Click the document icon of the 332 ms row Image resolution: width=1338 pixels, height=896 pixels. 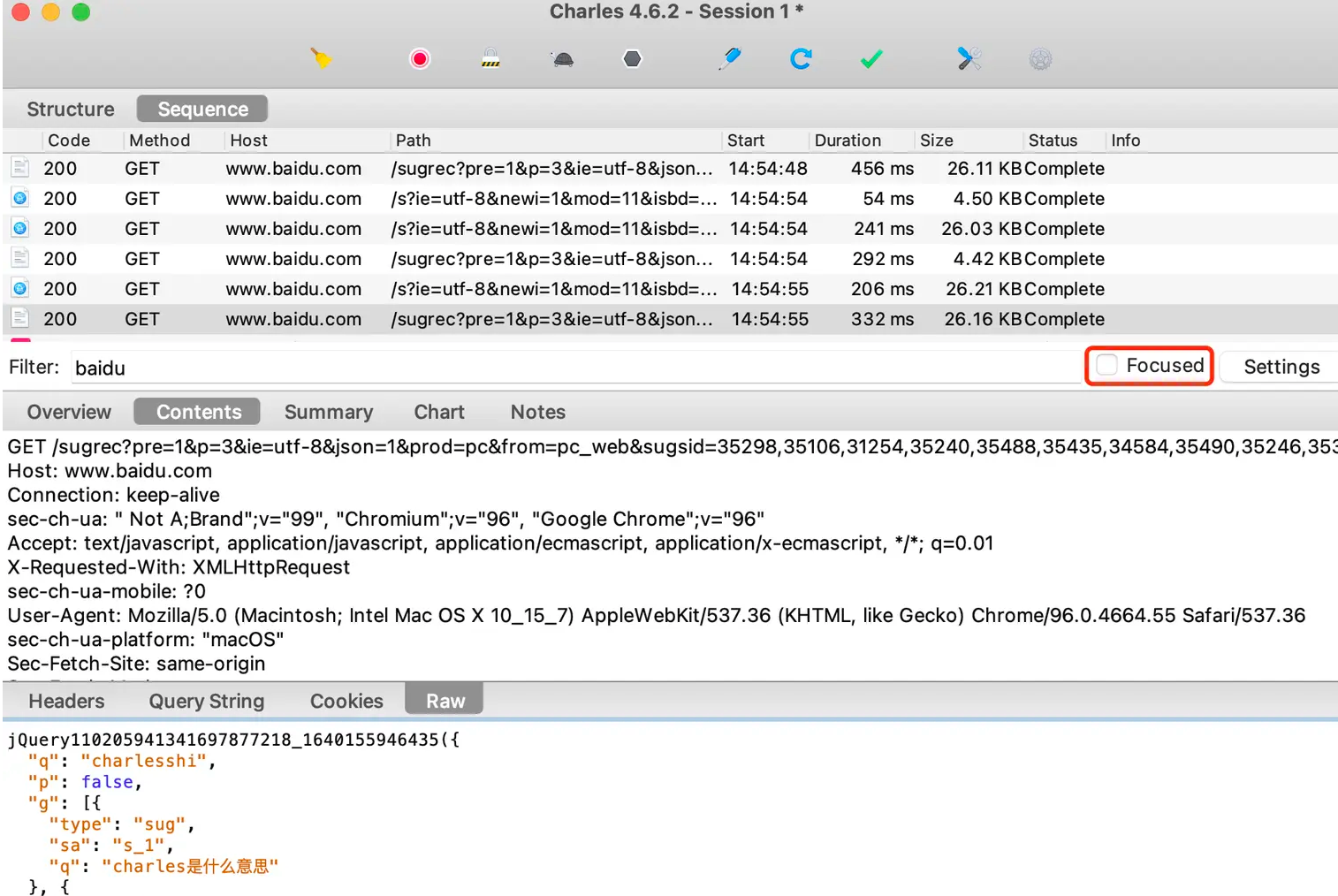tap(20, 318)
